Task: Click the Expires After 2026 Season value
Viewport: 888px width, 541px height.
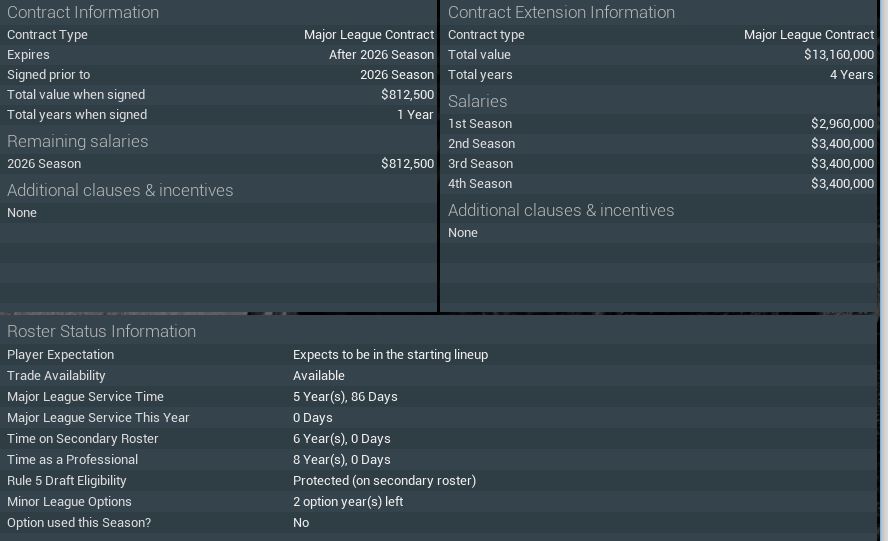Action: tap(381, 54)
